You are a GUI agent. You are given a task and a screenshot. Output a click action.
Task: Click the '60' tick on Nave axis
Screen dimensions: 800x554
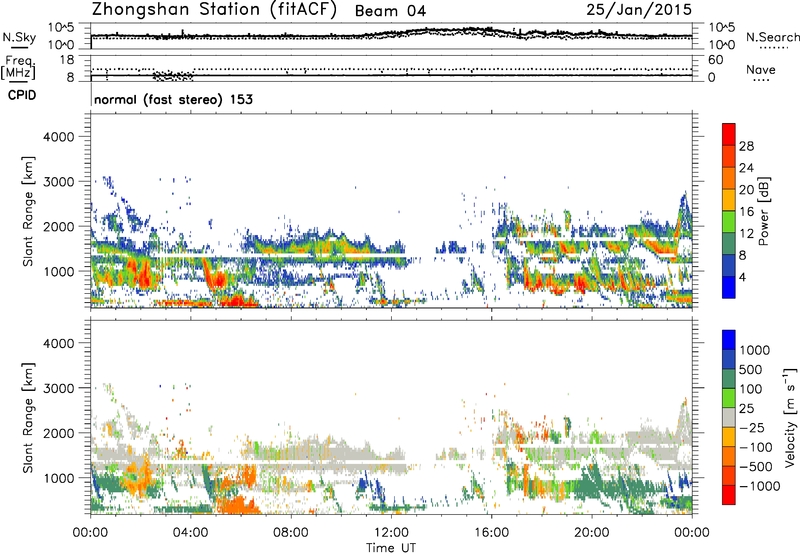pyautogui.click(x=715, y=60)
